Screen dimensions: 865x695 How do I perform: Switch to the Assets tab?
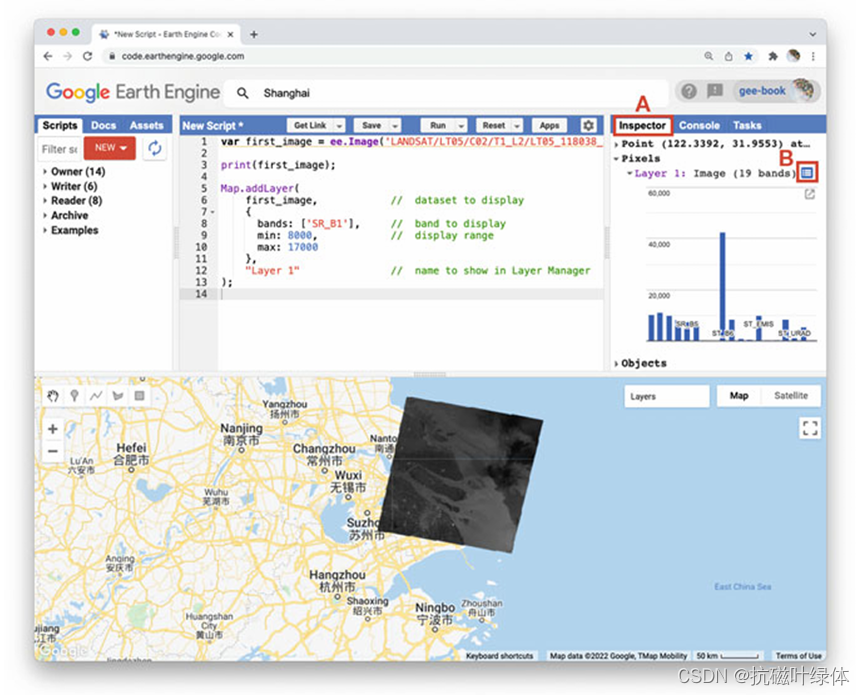tap(146, 126)
